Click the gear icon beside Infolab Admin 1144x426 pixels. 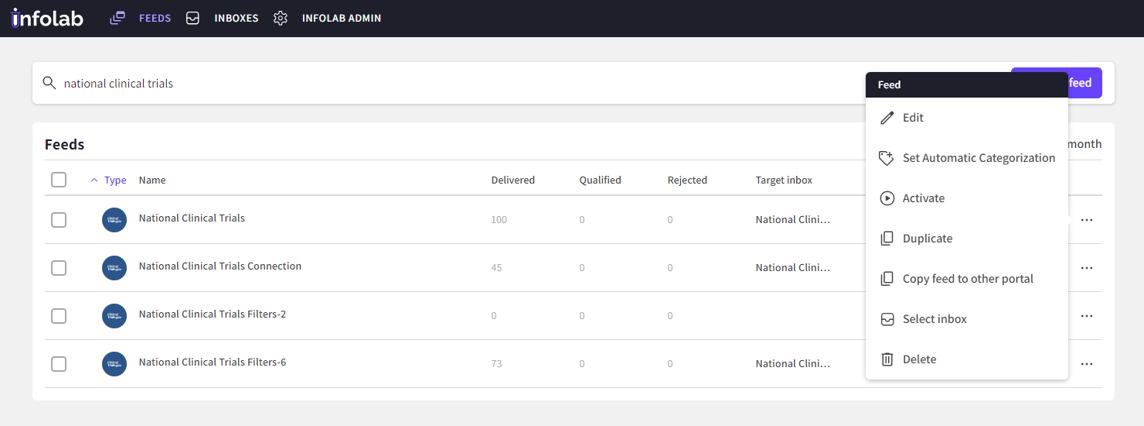[x=280, y=18]
